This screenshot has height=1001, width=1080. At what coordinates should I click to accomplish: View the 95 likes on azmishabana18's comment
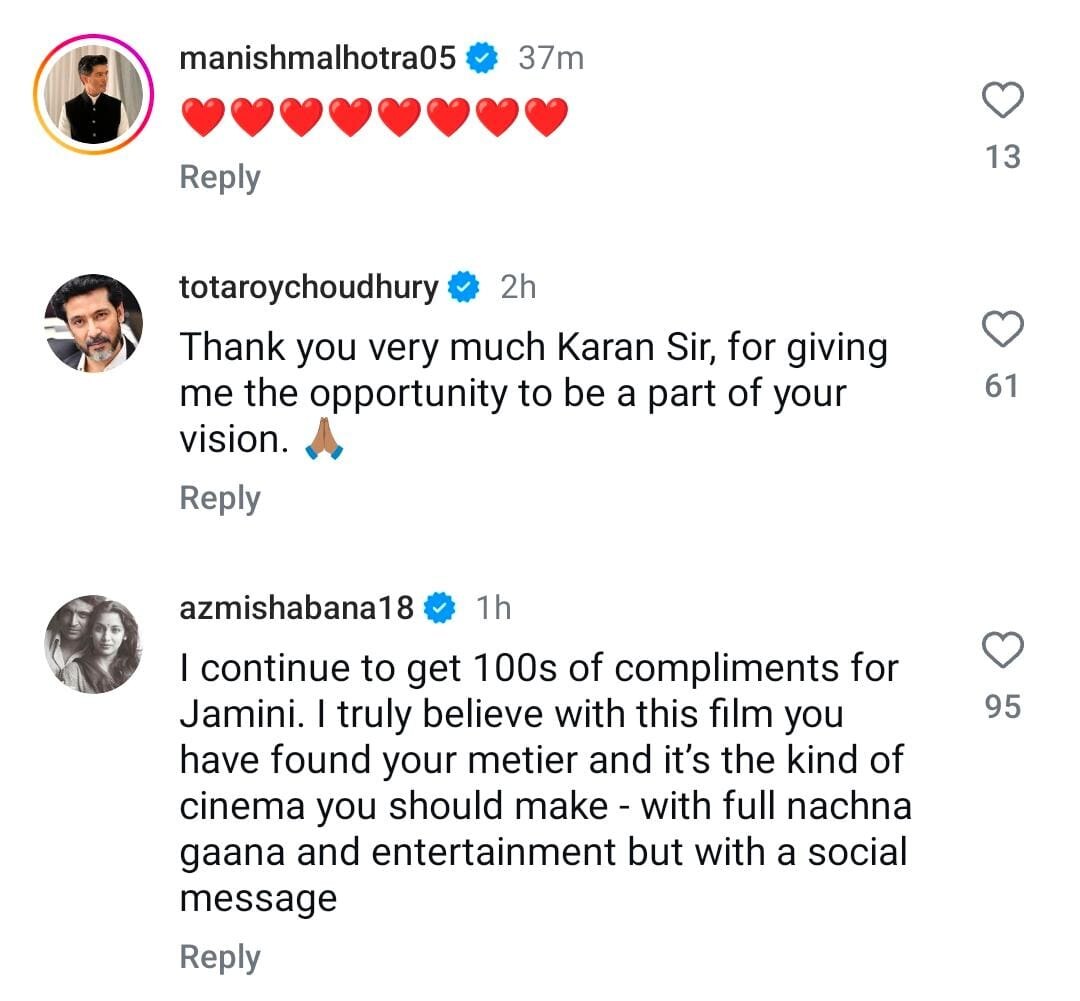click(x=1002, y=707)
